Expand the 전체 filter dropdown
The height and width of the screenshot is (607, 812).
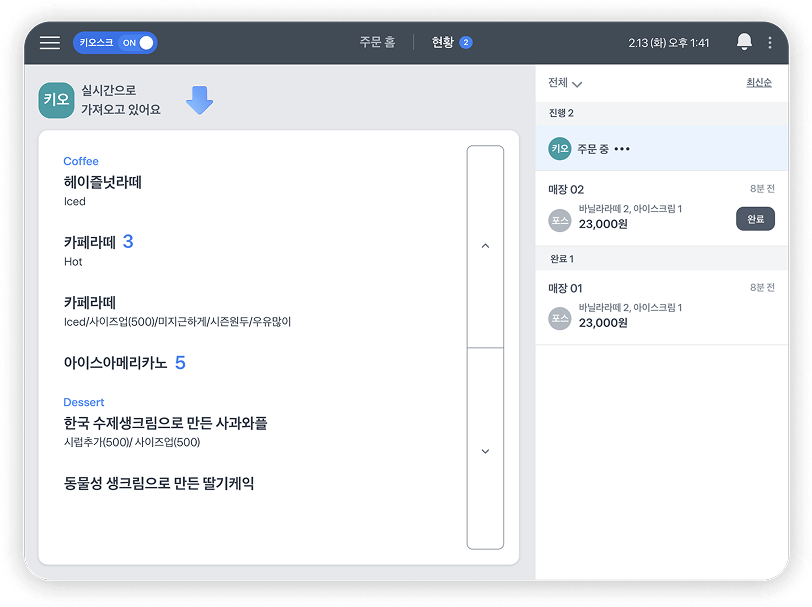click(x=565, y=83)
